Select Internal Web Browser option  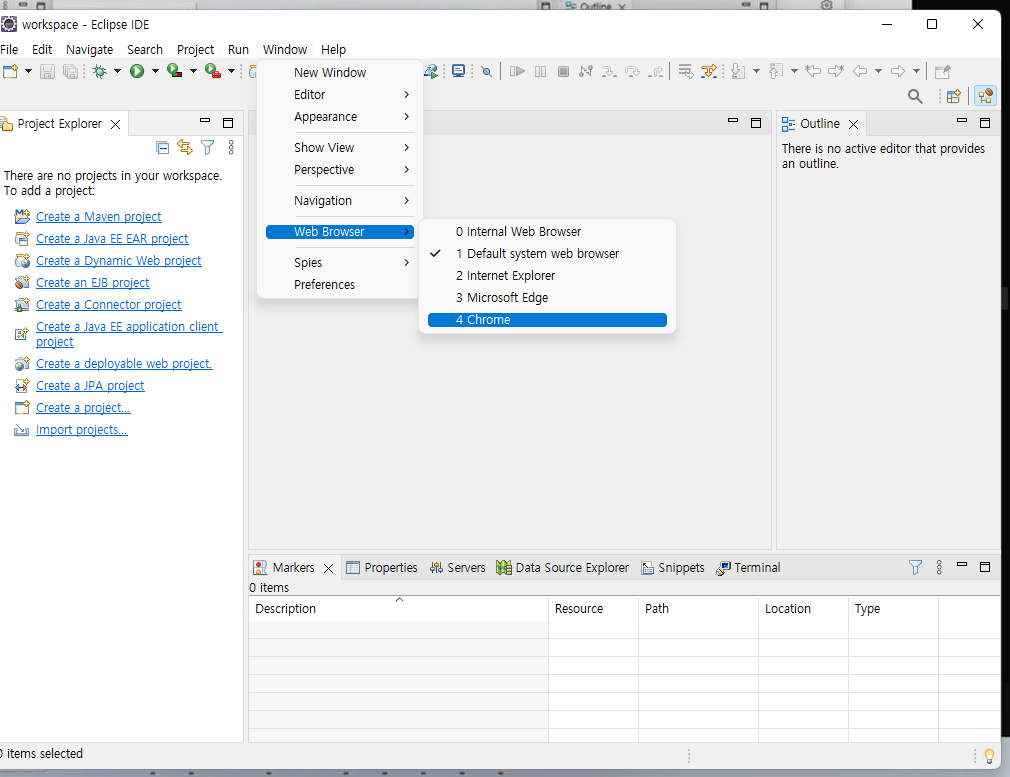(547, 231)
